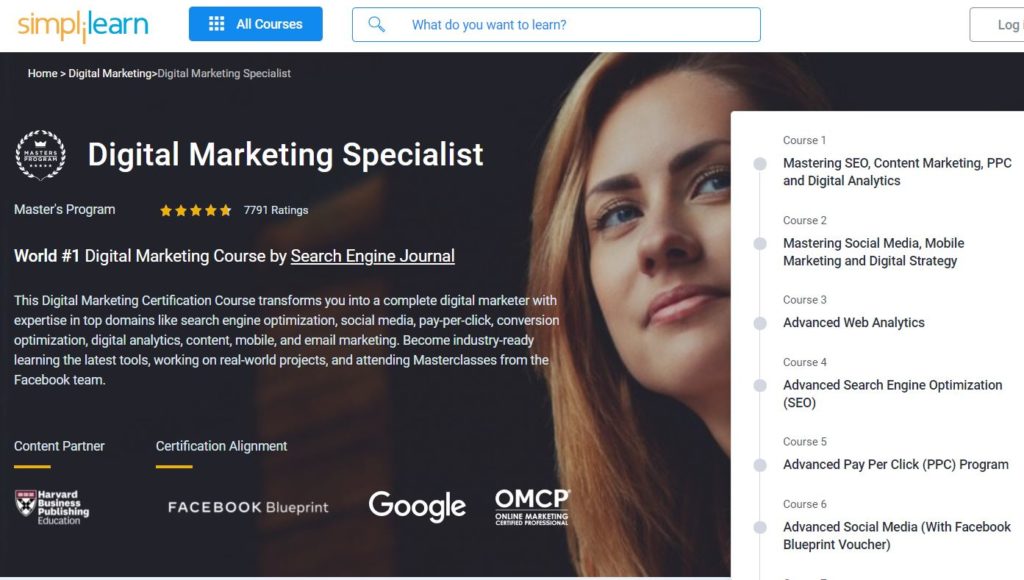
Task: Click the Course 6 timeline dot
Action: (760, 527)
